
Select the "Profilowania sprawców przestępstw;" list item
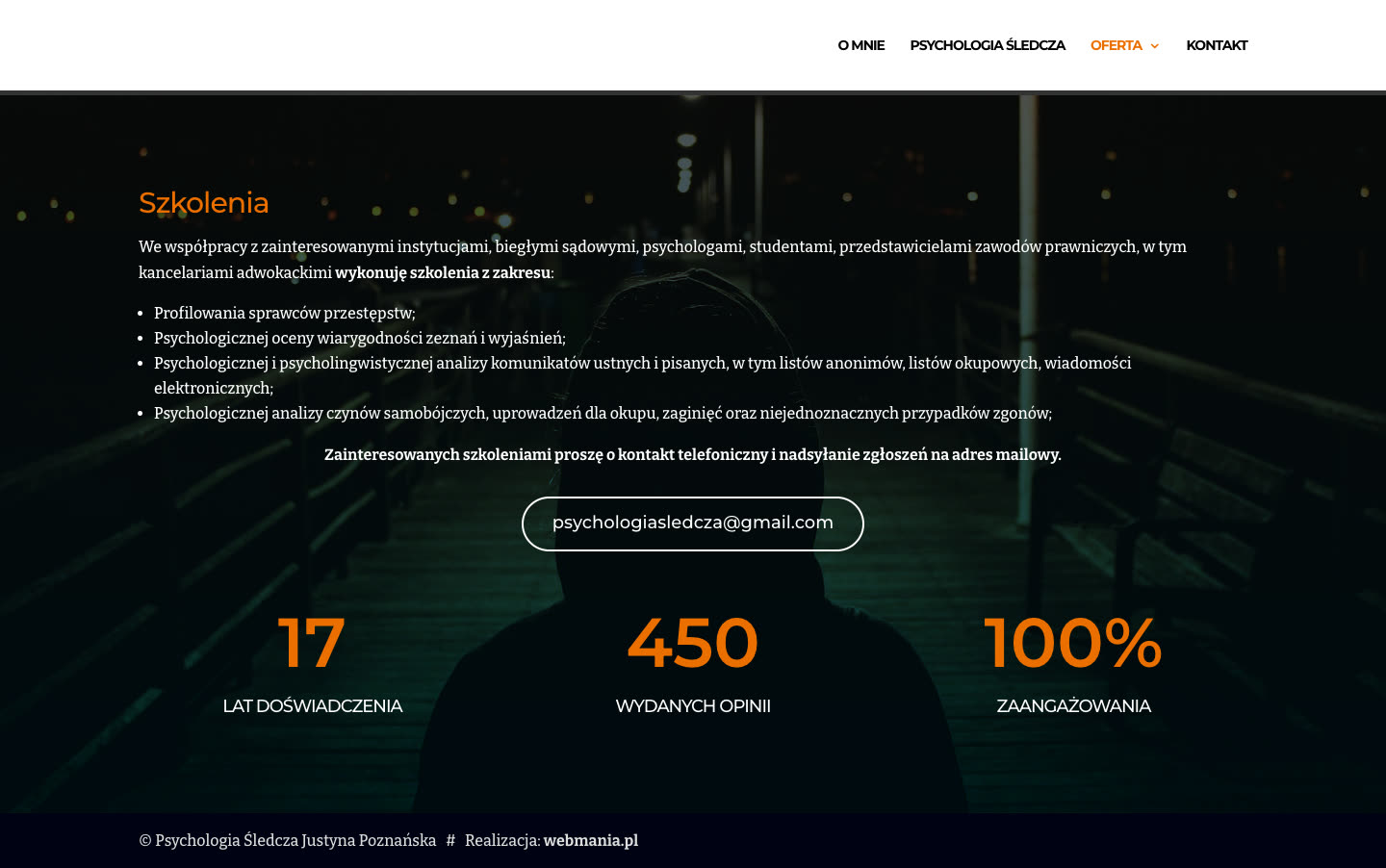tap(285, 313)
